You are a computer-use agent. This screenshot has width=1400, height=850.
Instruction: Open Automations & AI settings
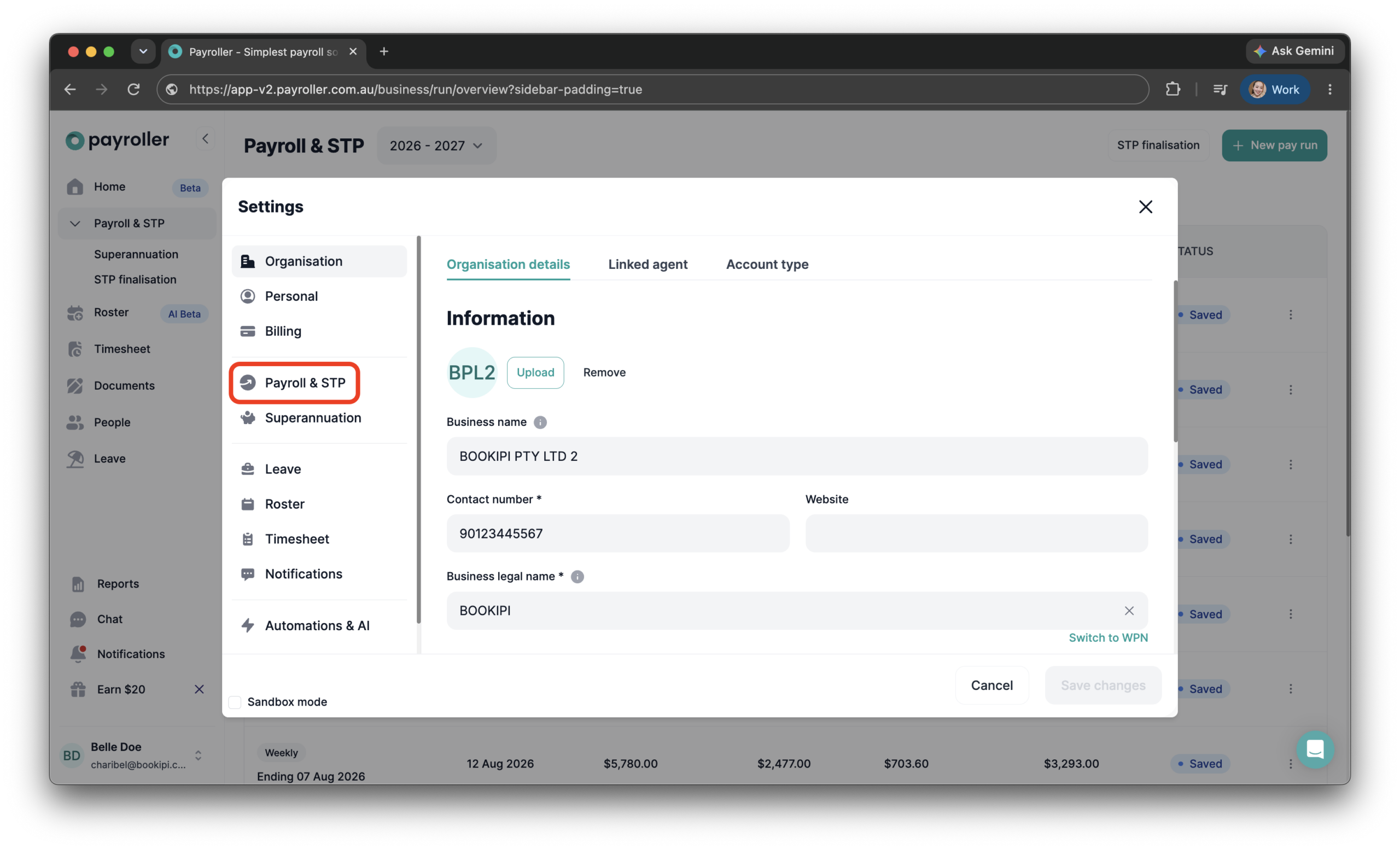coord(319,626)
